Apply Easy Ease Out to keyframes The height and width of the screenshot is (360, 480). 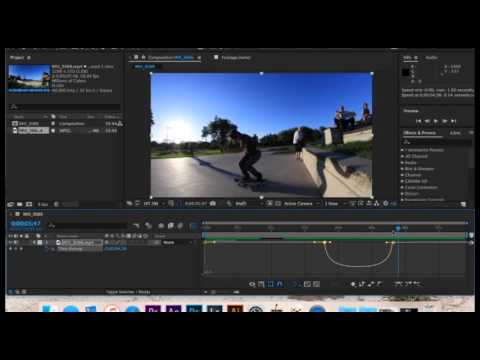tap(417, 284)
